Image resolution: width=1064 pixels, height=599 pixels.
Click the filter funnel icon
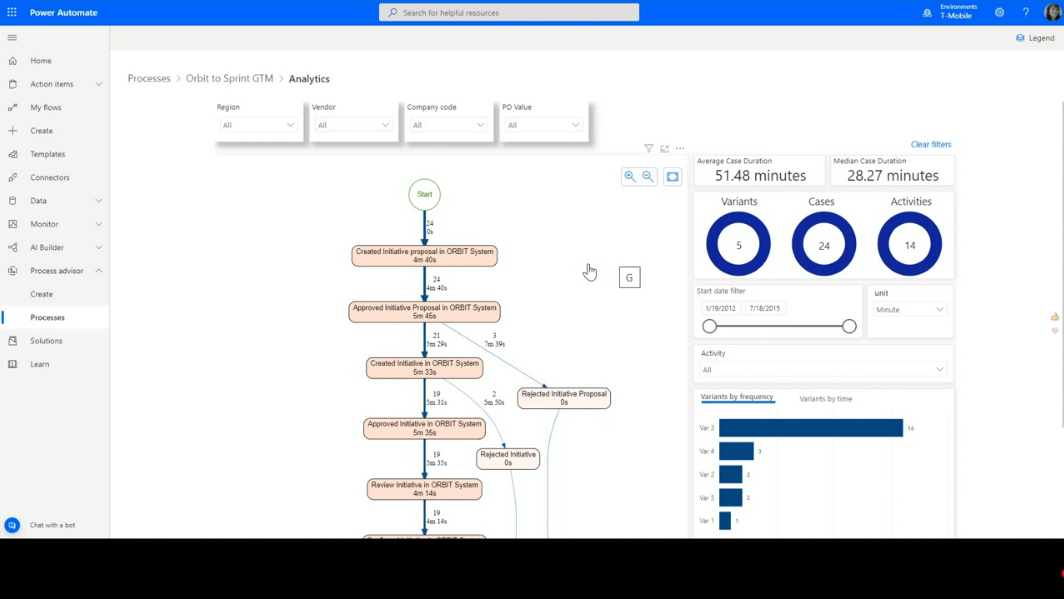pos(649,148)
